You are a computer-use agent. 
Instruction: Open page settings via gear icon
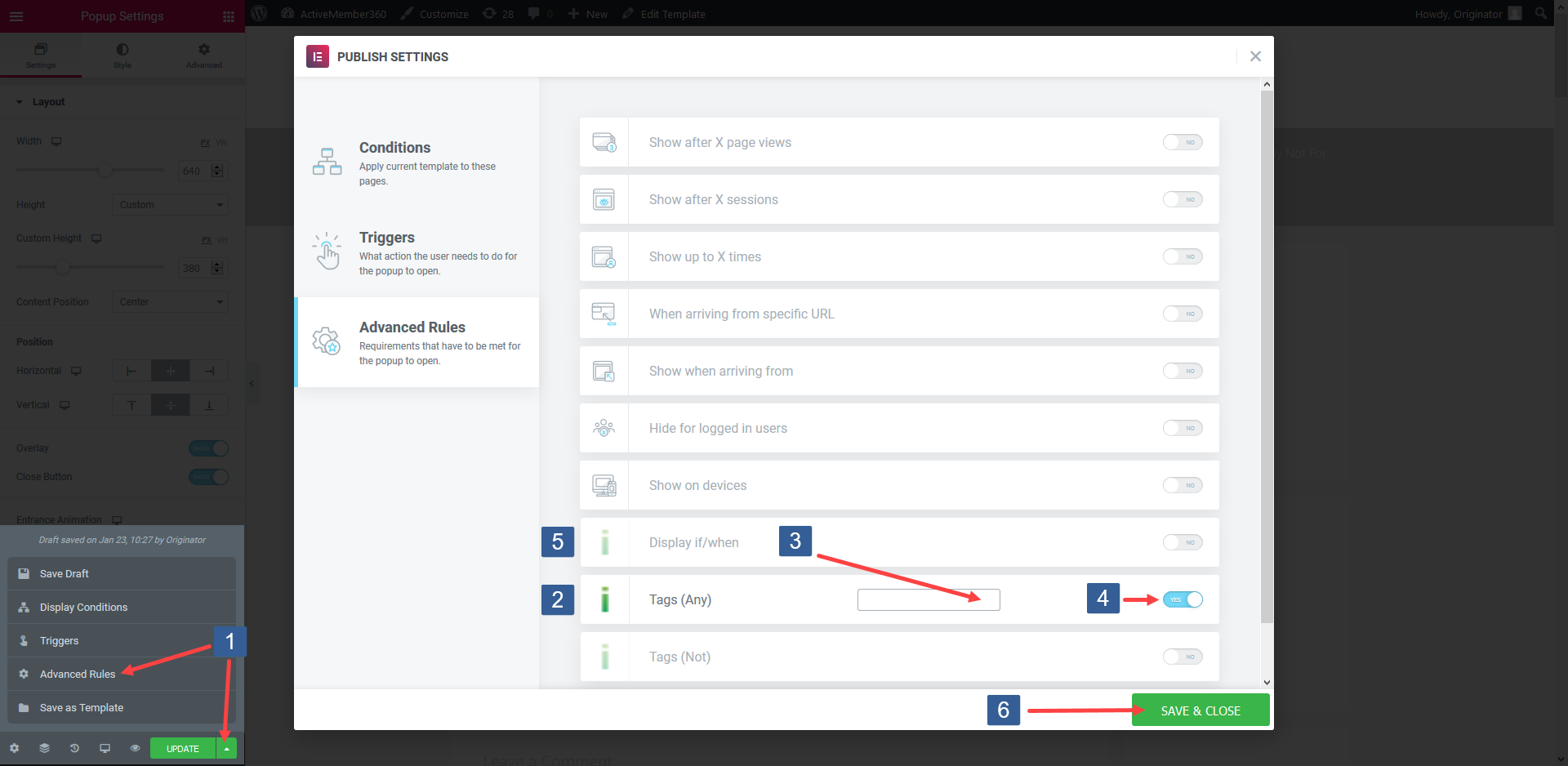tap(14, 748)
